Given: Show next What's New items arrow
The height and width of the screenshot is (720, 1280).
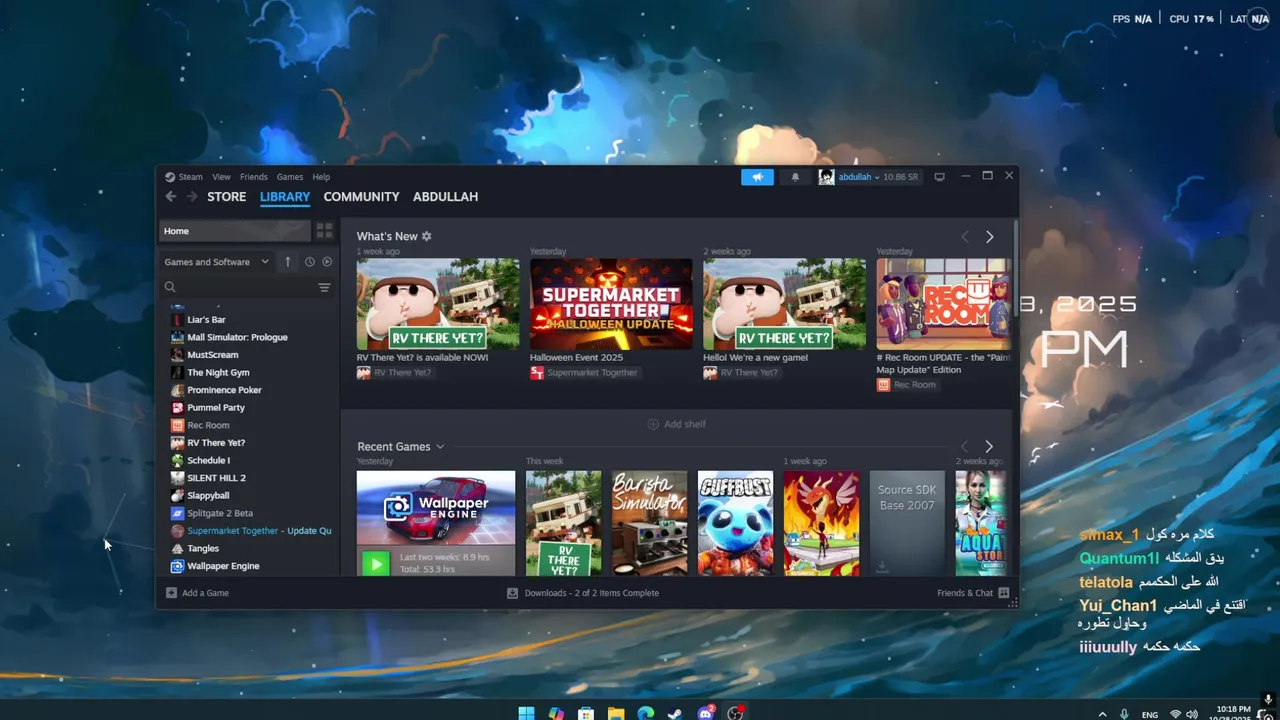Looking at the screenshot, I should click(990, 237).
